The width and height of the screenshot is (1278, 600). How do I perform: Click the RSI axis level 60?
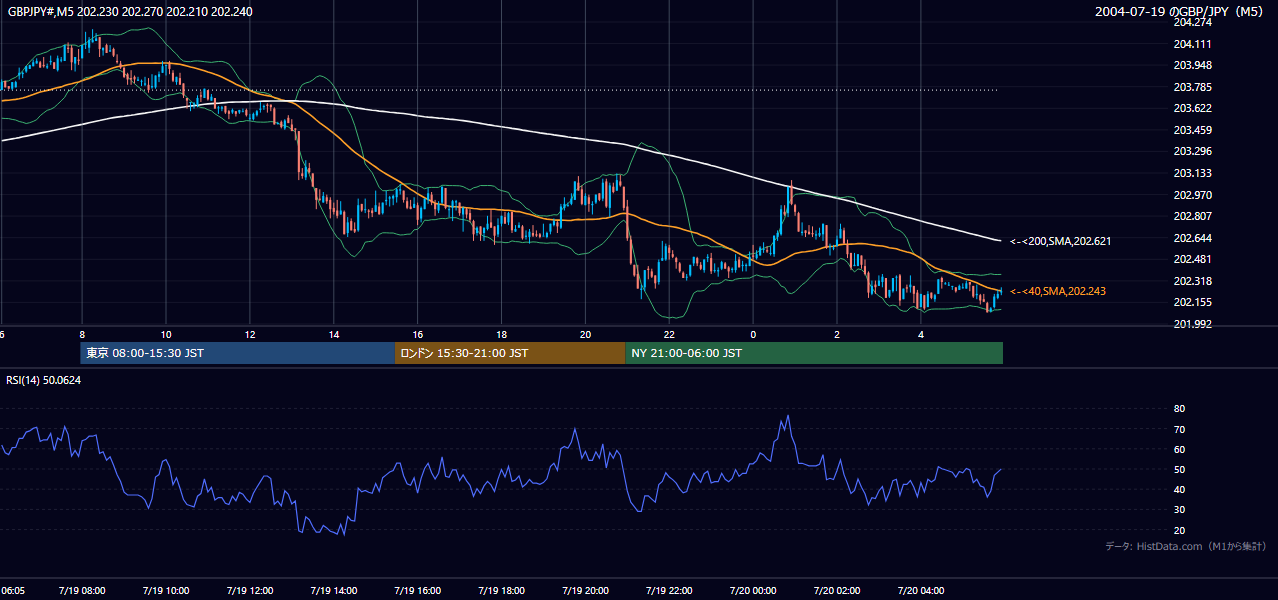tap(1180, 450)
